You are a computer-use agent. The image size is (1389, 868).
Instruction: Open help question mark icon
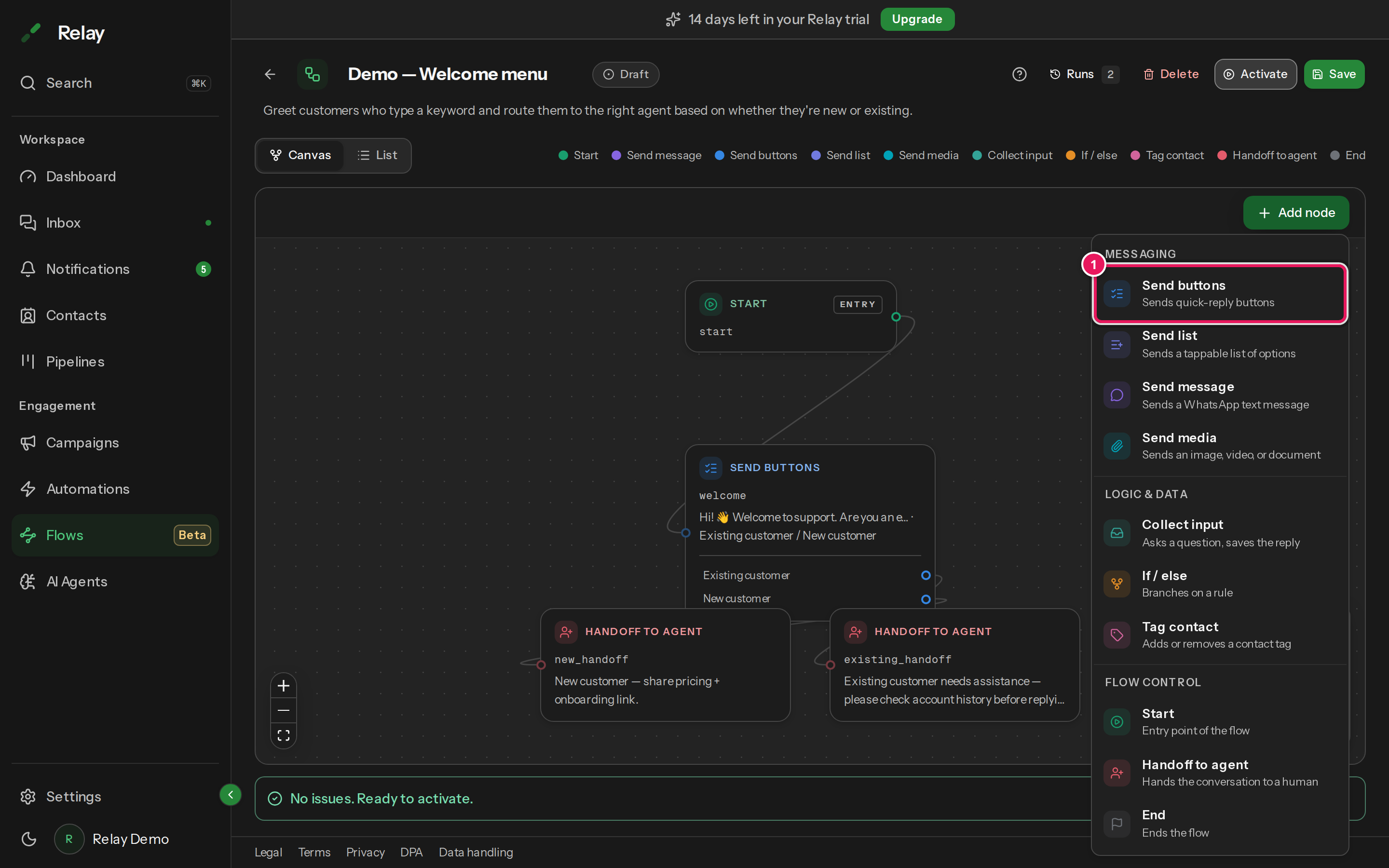pos(1019,74)
